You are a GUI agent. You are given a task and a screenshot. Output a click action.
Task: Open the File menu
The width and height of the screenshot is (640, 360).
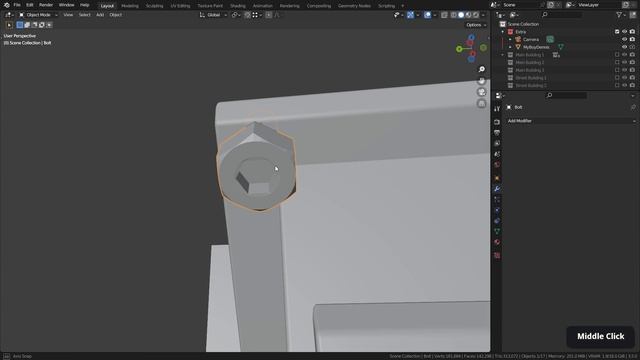coord(17,5)
